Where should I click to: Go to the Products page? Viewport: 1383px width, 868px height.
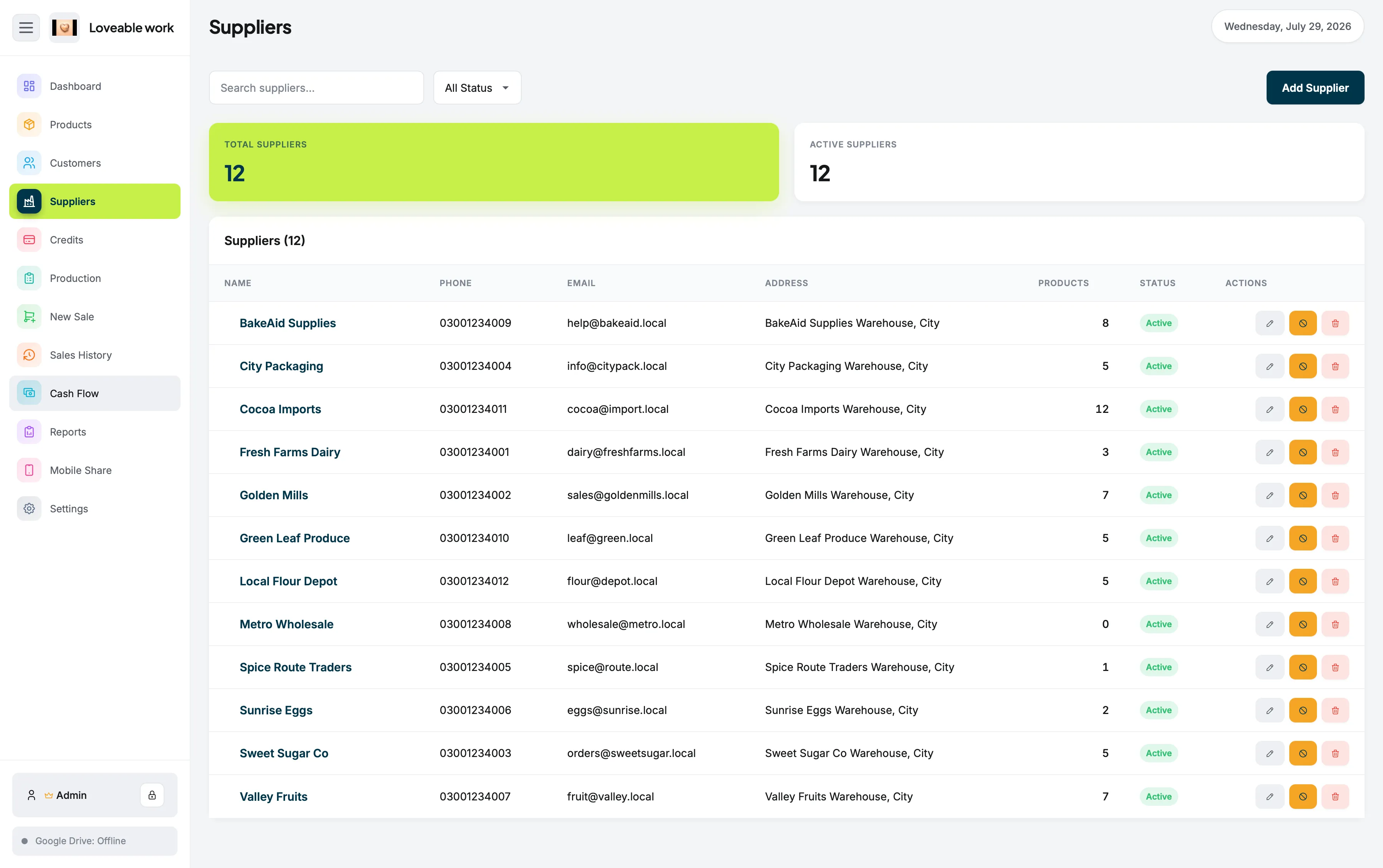95,124
